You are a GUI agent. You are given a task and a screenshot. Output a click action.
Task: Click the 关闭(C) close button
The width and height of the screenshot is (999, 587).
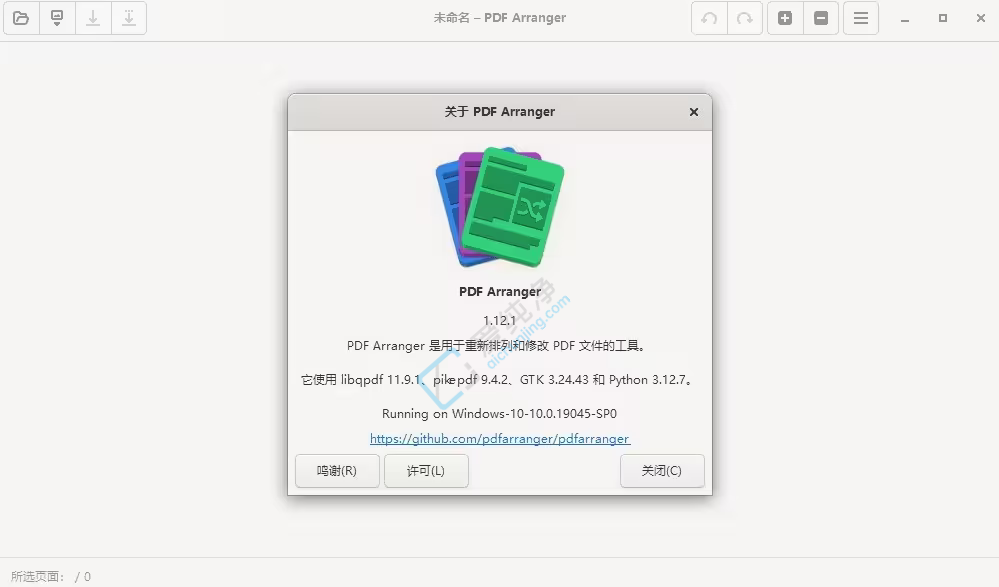[662, 471]
